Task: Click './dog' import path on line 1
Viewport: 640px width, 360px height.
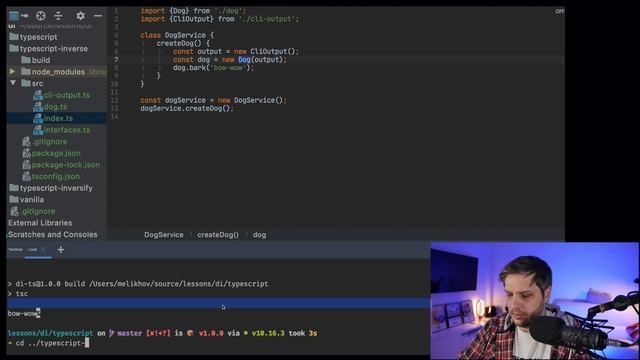Action: pos(228,11)
